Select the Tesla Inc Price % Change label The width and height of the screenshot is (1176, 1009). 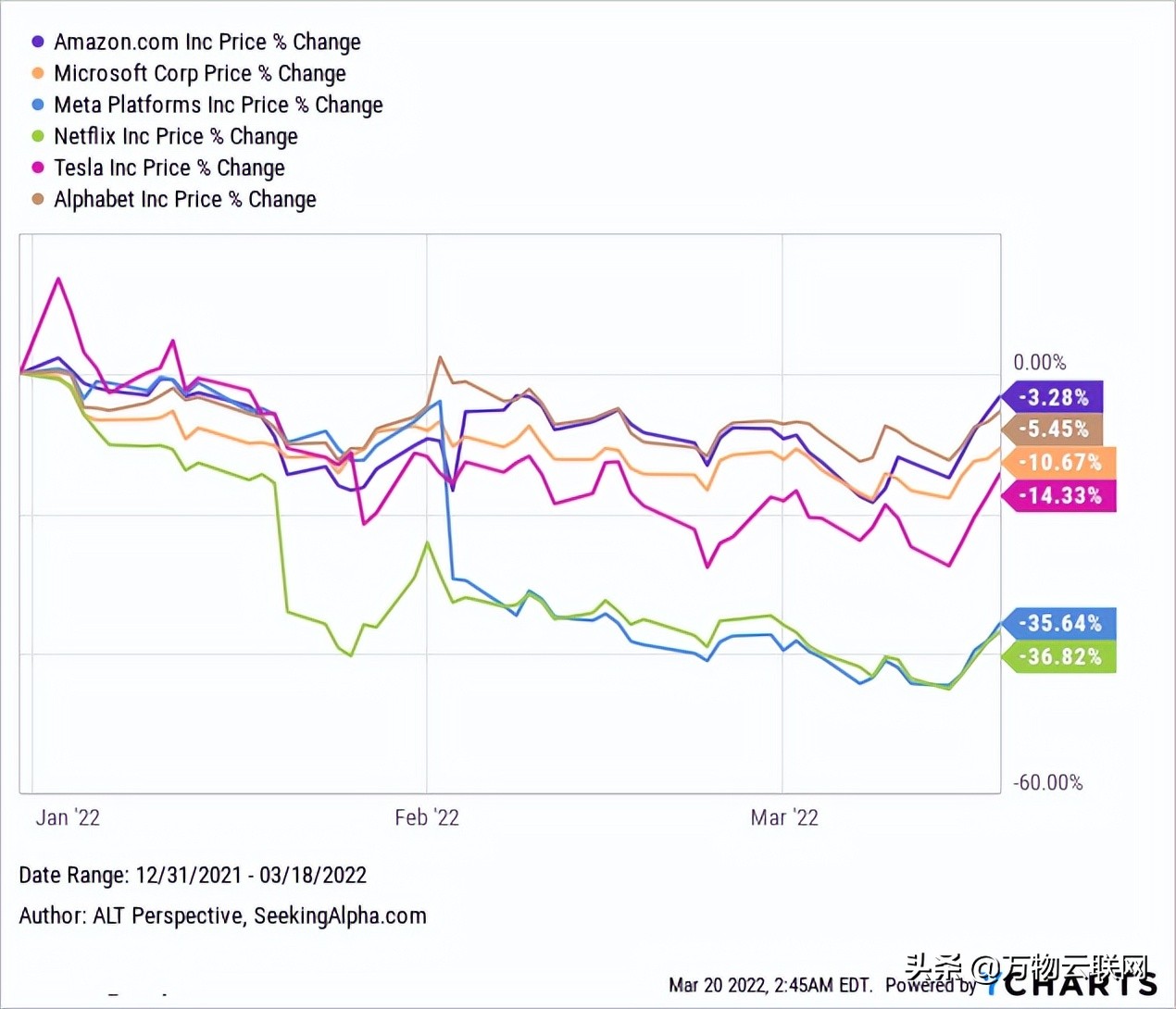point(169,168)
